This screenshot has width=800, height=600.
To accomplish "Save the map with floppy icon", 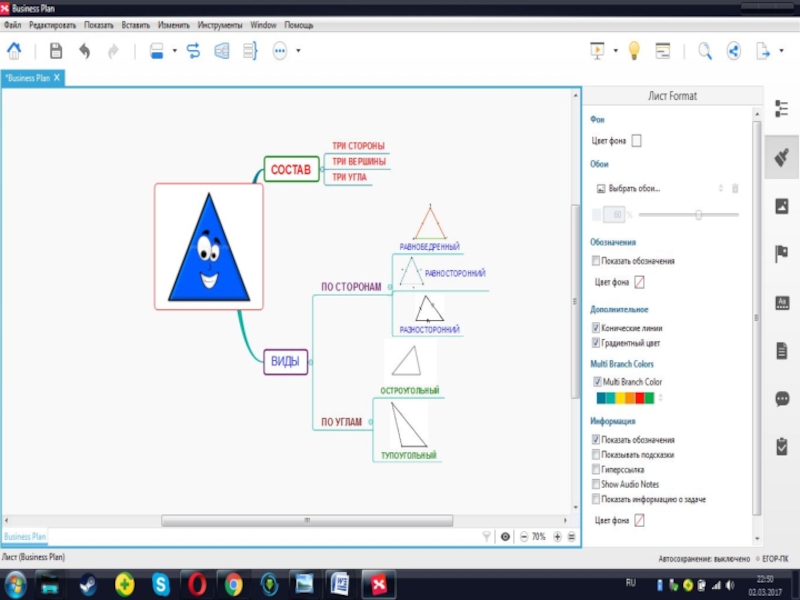I will (56, 51).
